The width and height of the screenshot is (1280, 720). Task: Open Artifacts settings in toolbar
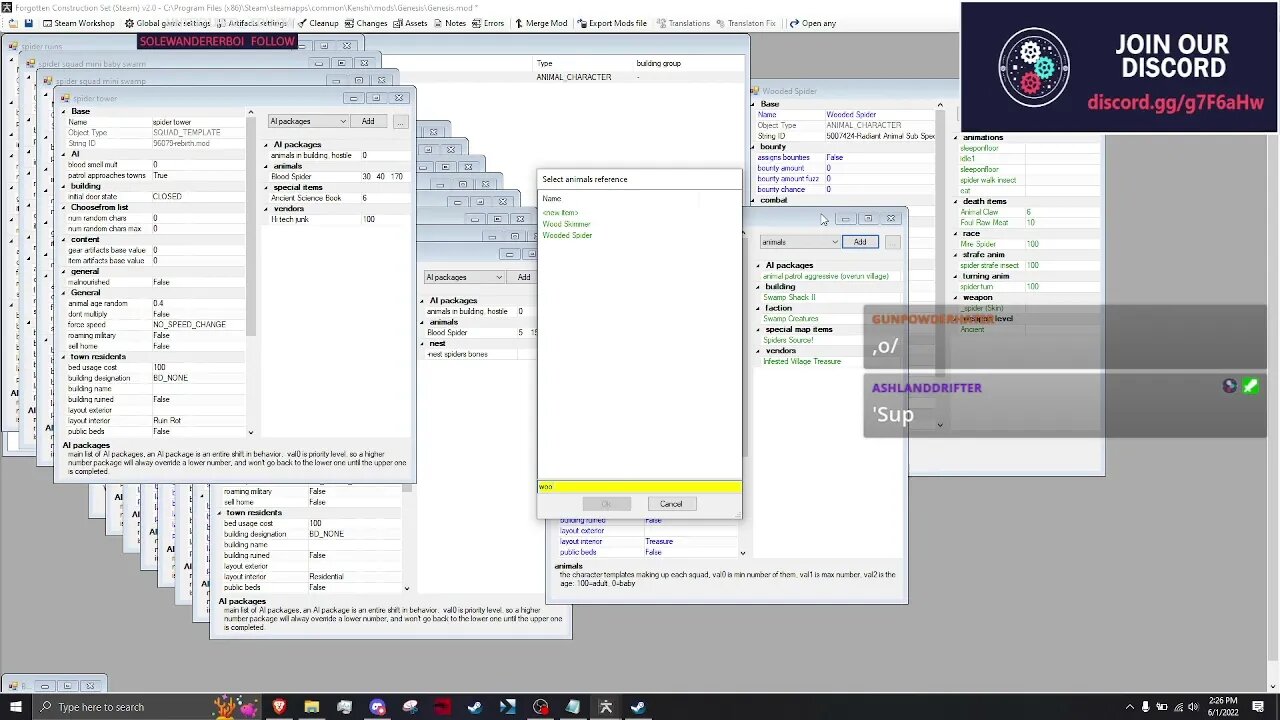coord(250,23)
